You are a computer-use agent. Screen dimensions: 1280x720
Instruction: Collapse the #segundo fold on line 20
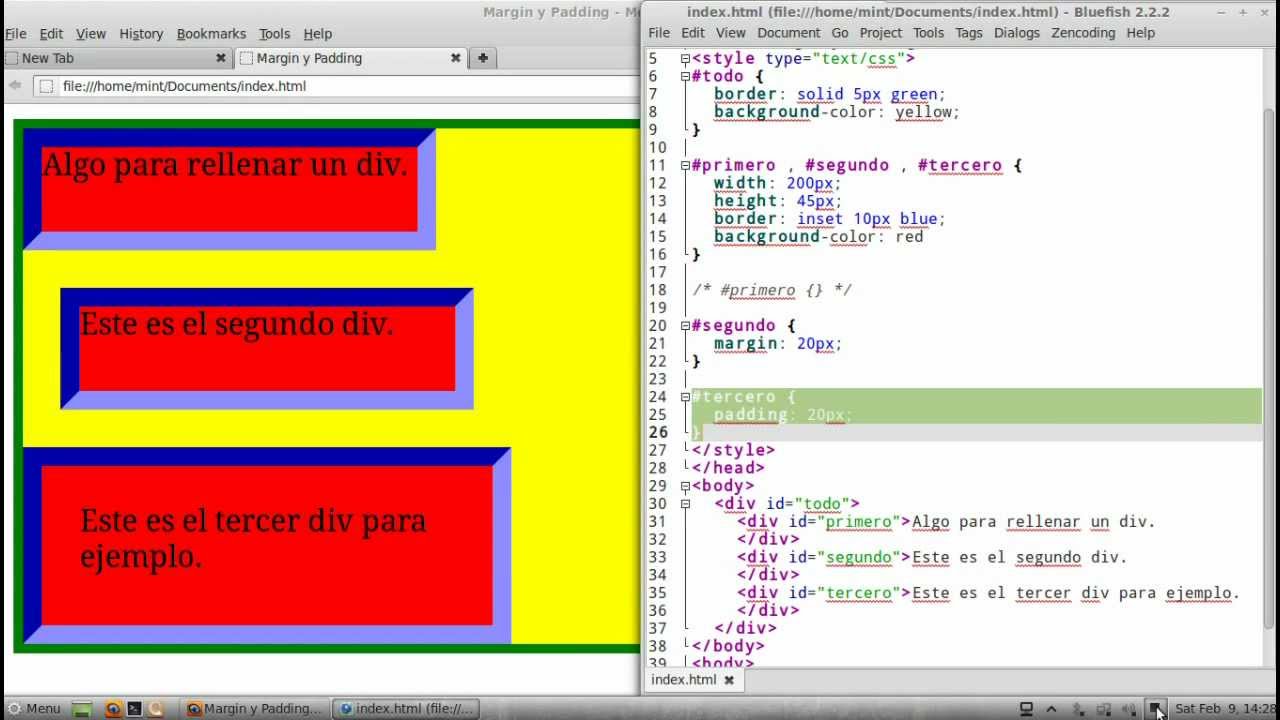tap(685, 326)
